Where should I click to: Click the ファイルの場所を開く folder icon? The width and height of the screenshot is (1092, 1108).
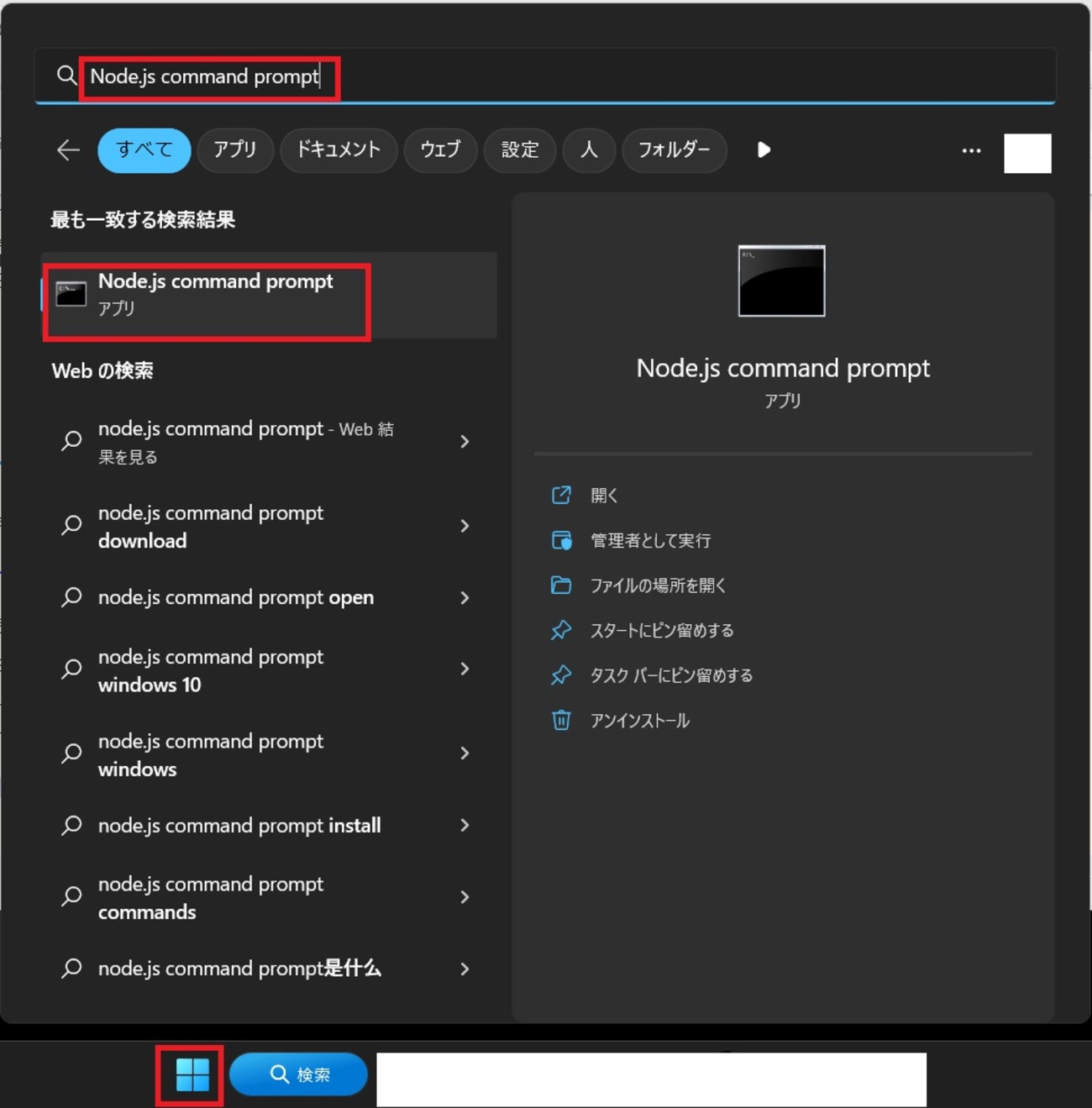(x=561, y=585)
